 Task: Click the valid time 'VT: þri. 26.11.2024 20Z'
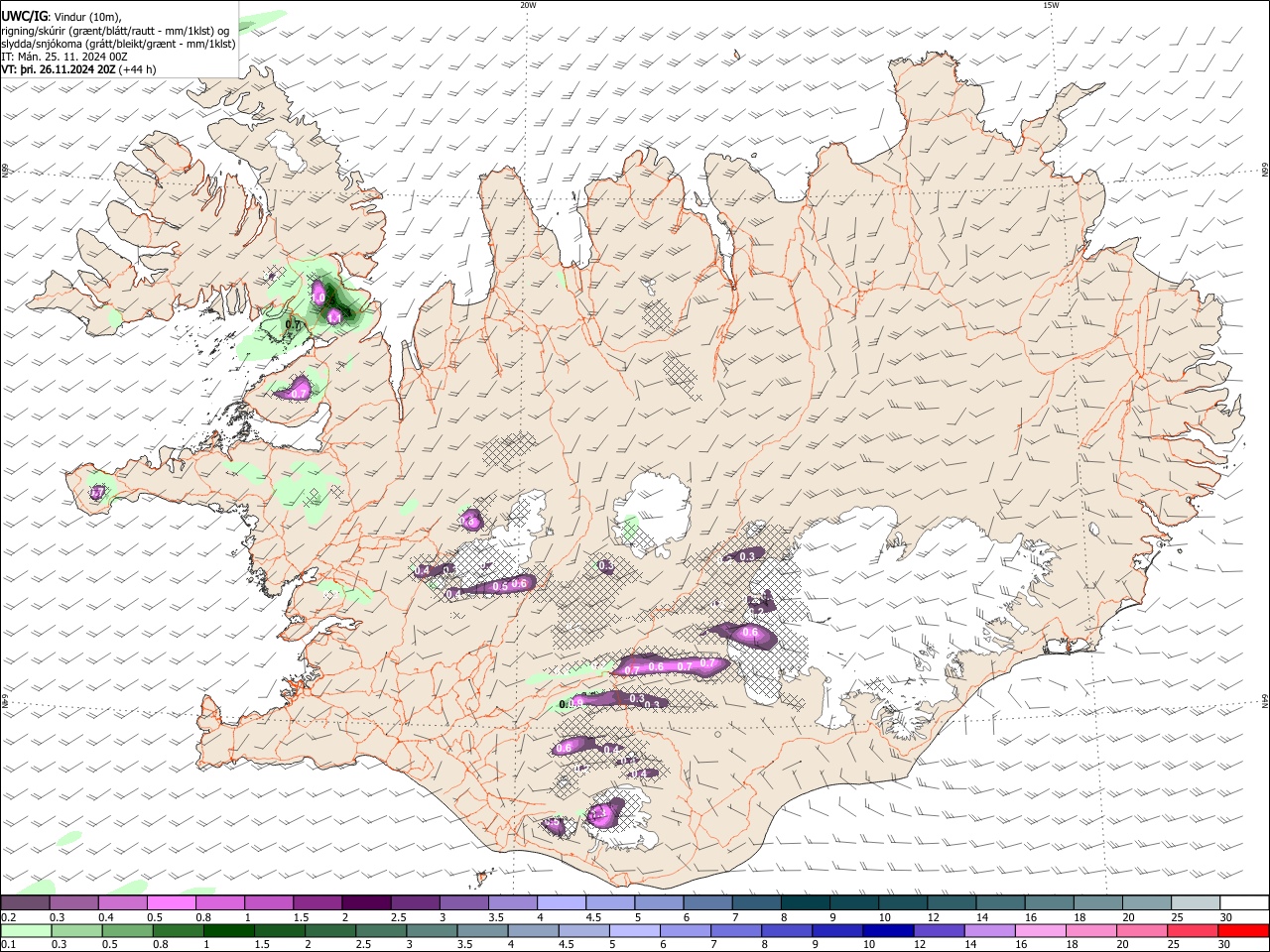59,69
